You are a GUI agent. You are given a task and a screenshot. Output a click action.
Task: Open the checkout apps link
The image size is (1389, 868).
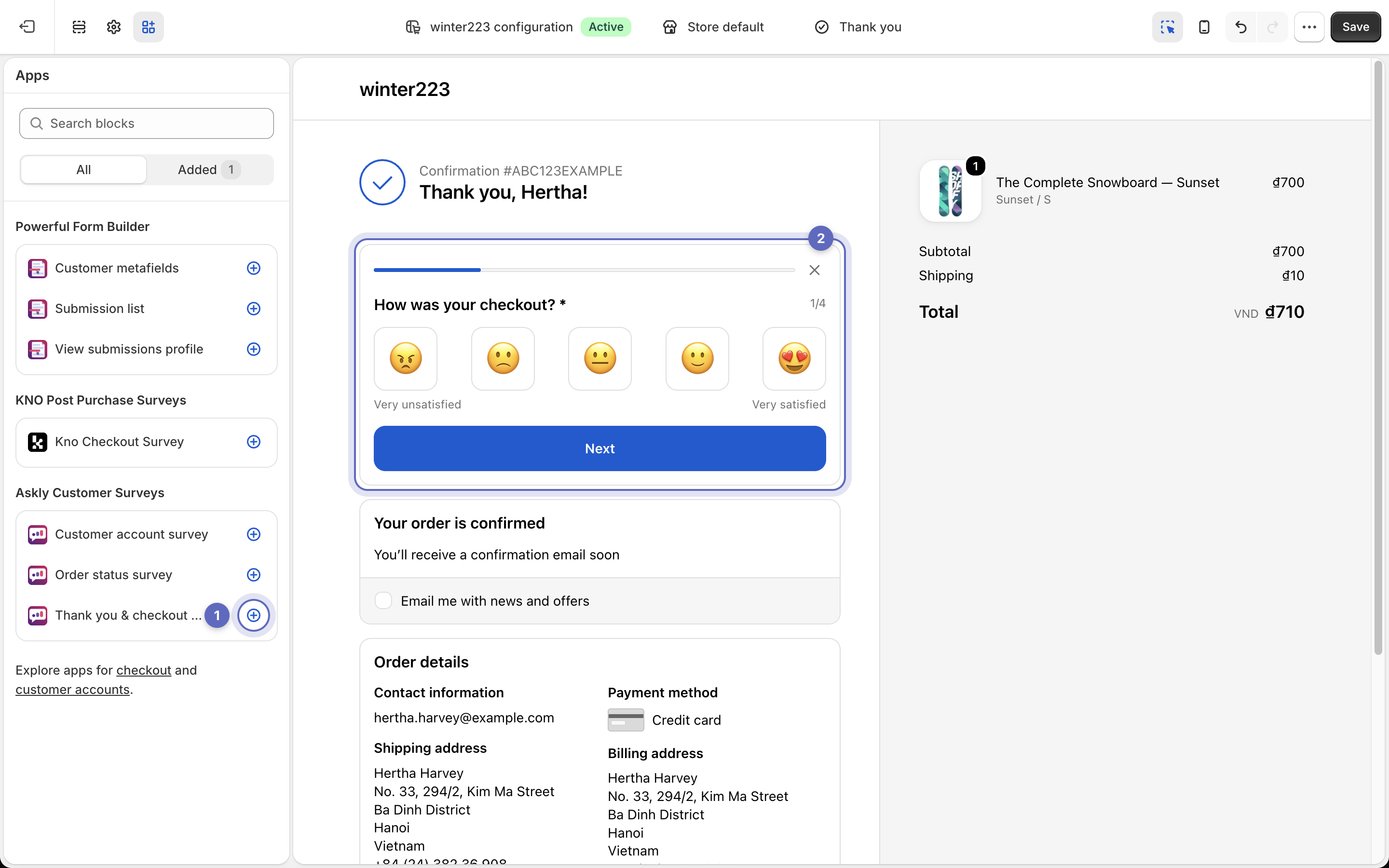pos(144,670)
